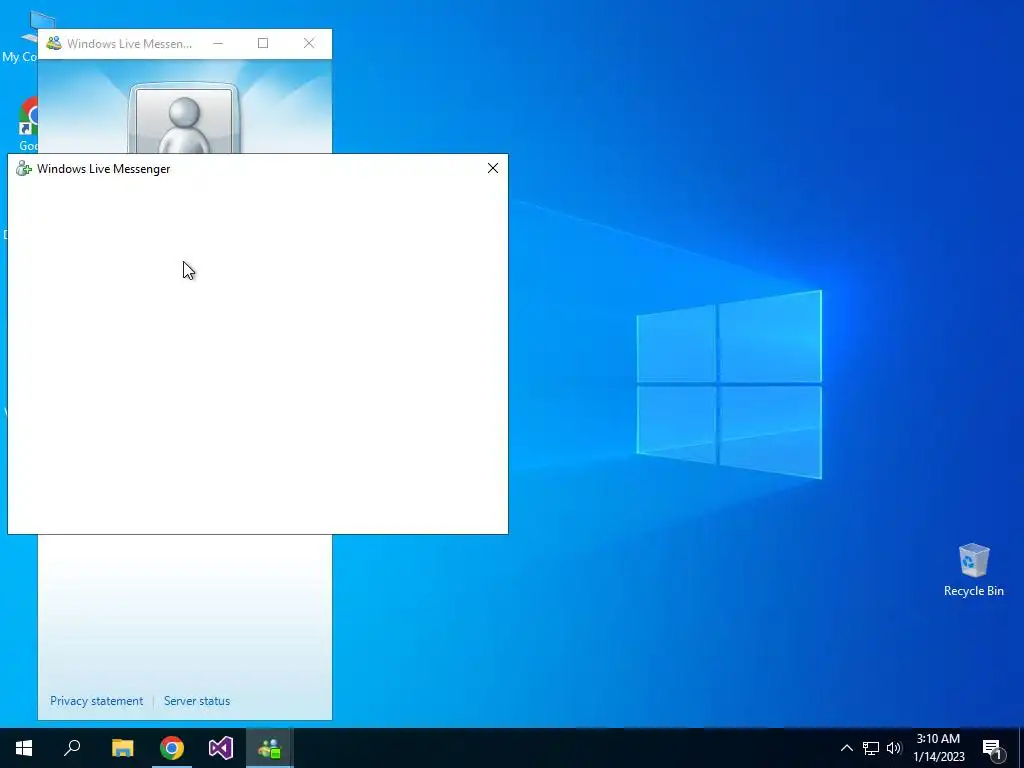Open the Server status link
Viewport: 1024px width, 768px height.
(x=197, y=701)
